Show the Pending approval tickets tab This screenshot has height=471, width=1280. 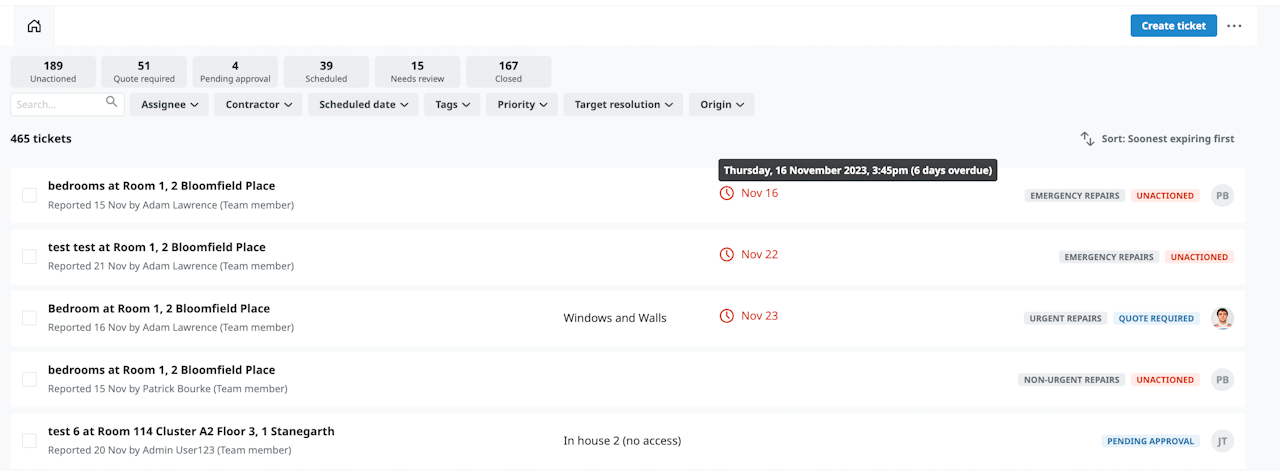[235, 72]
